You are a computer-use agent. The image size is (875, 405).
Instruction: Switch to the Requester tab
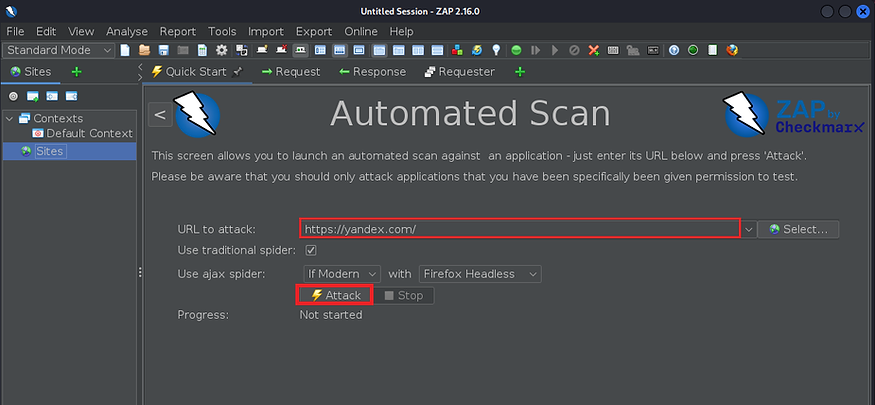click(459, 72)
